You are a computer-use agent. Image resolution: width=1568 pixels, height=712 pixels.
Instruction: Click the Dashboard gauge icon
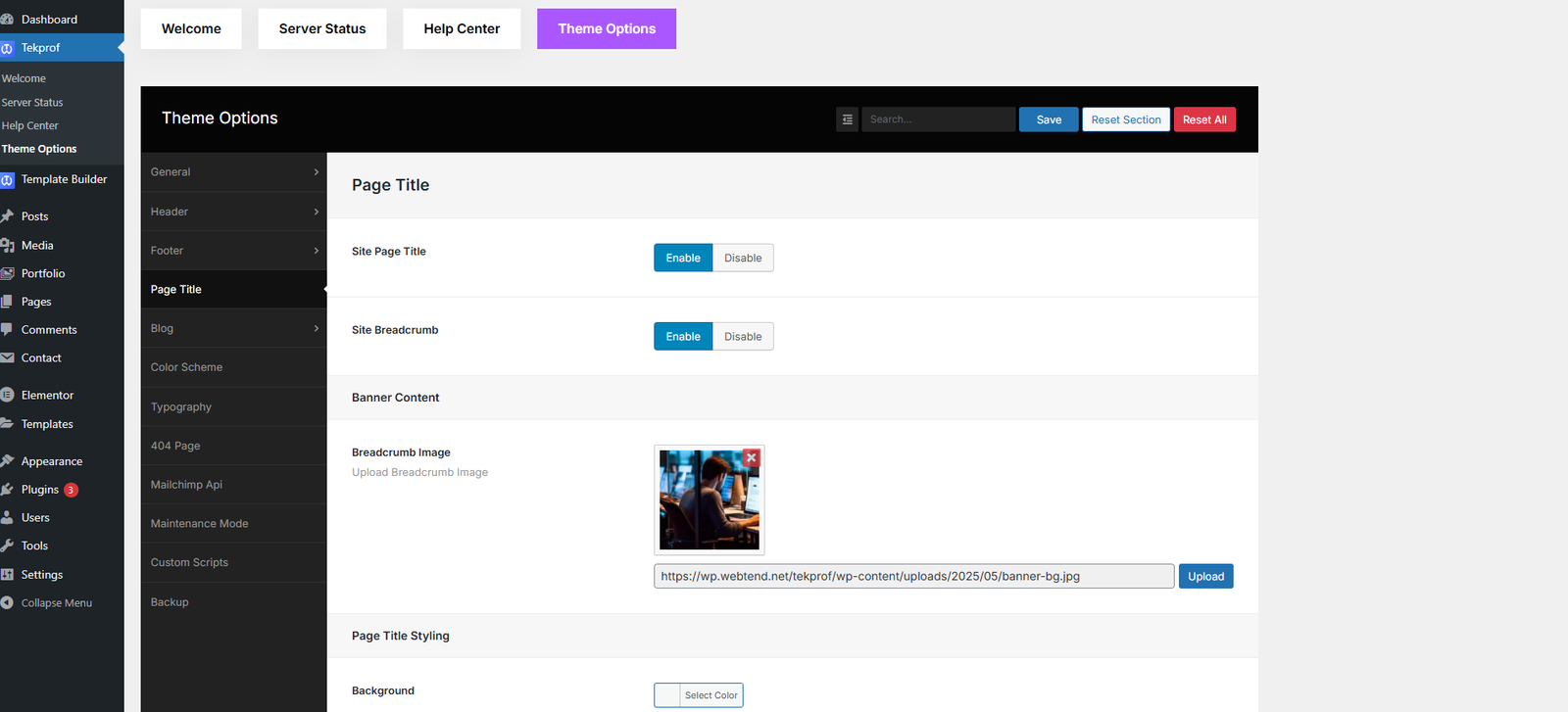click(x=7, y=20)
